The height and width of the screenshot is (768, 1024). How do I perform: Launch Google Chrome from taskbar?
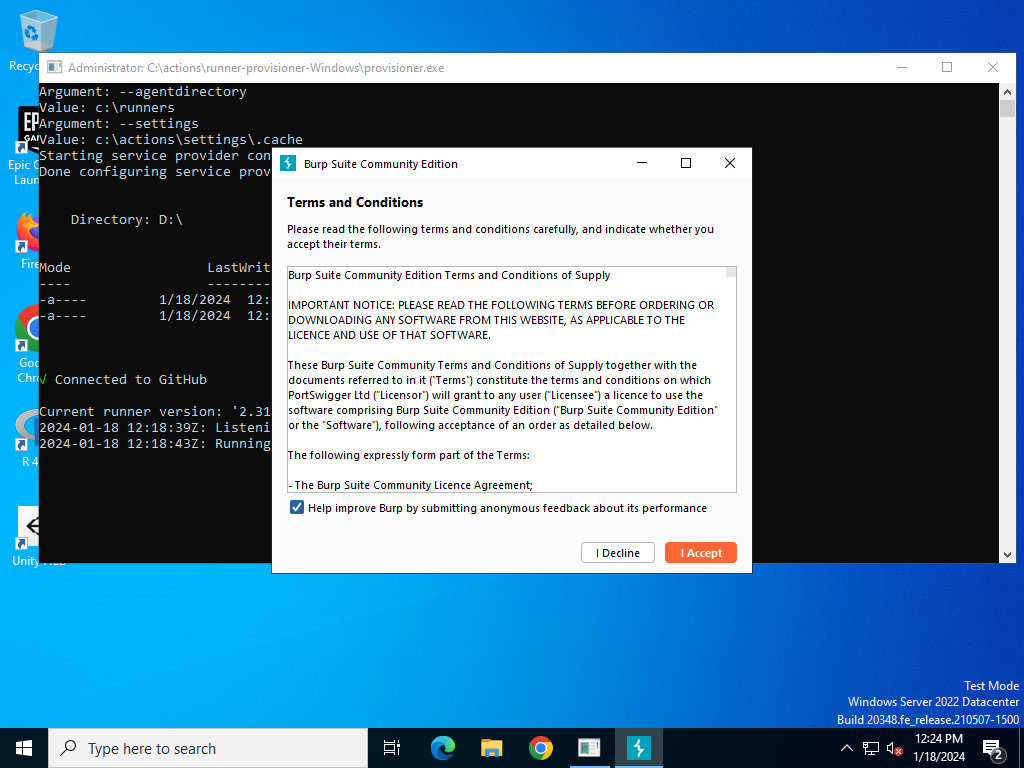coord(540,748)
